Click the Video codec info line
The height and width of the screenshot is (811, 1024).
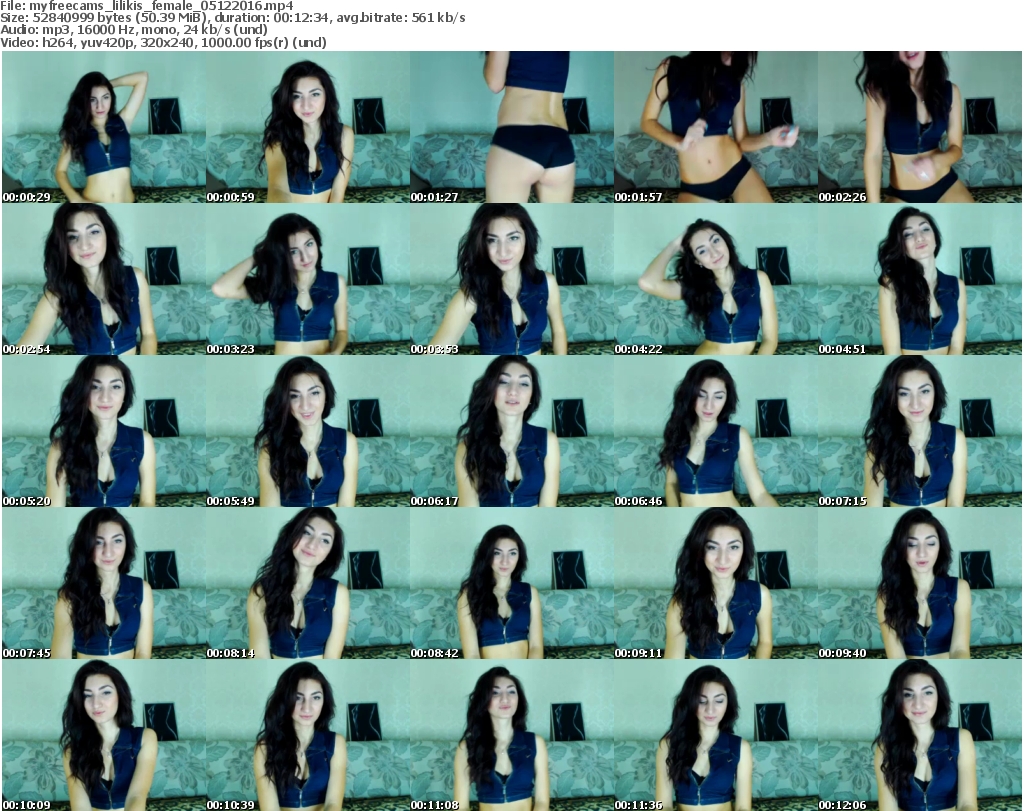(163, 43)
